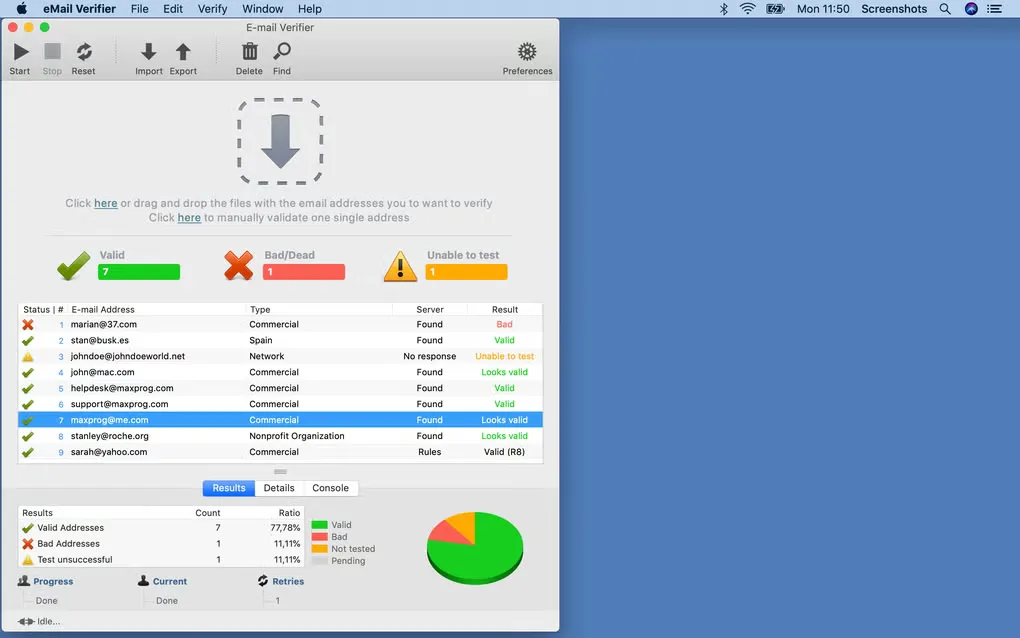Sort by the Result column header
This screenshot has width=1020, height=638.
[x=505, y=310]
